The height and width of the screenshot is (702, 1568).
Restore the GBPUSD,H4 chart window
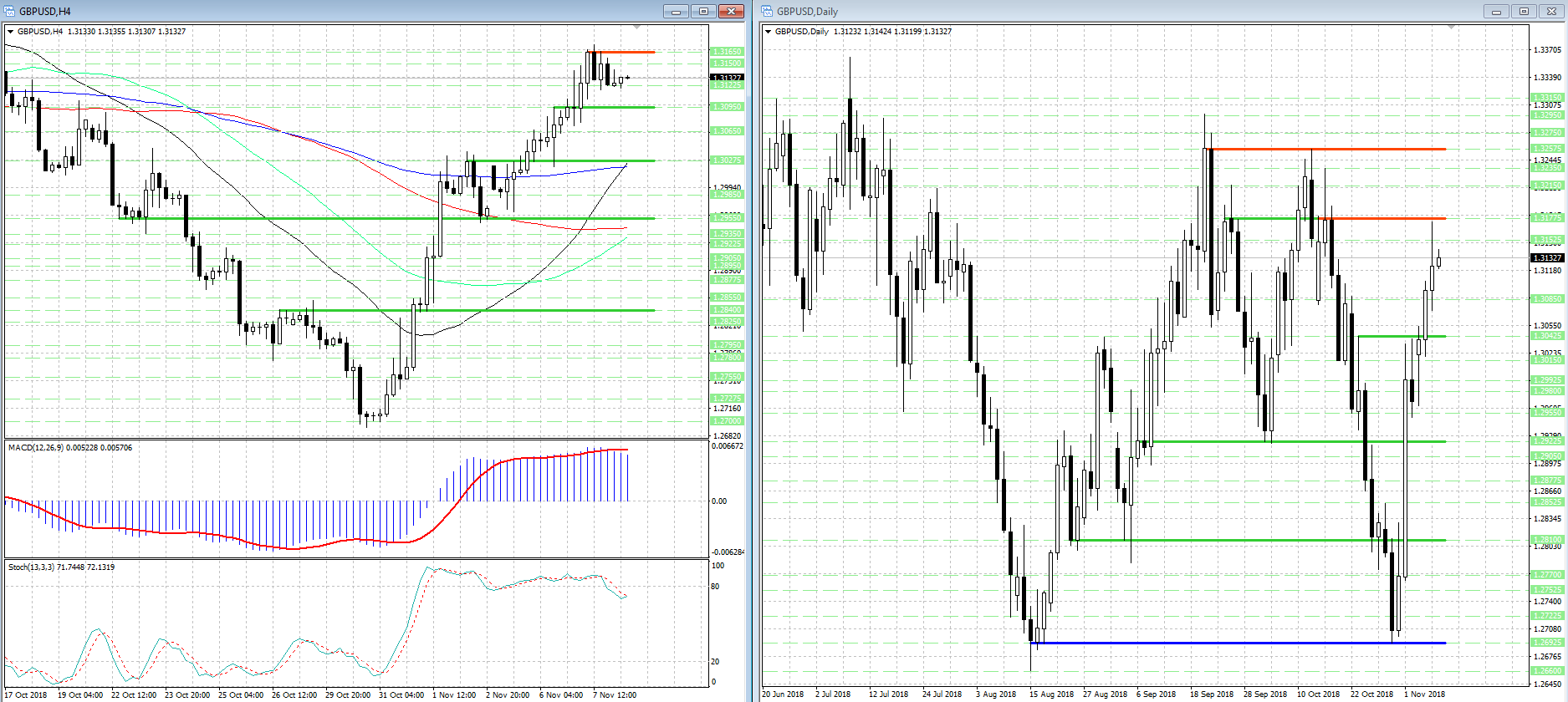(703, 11)
